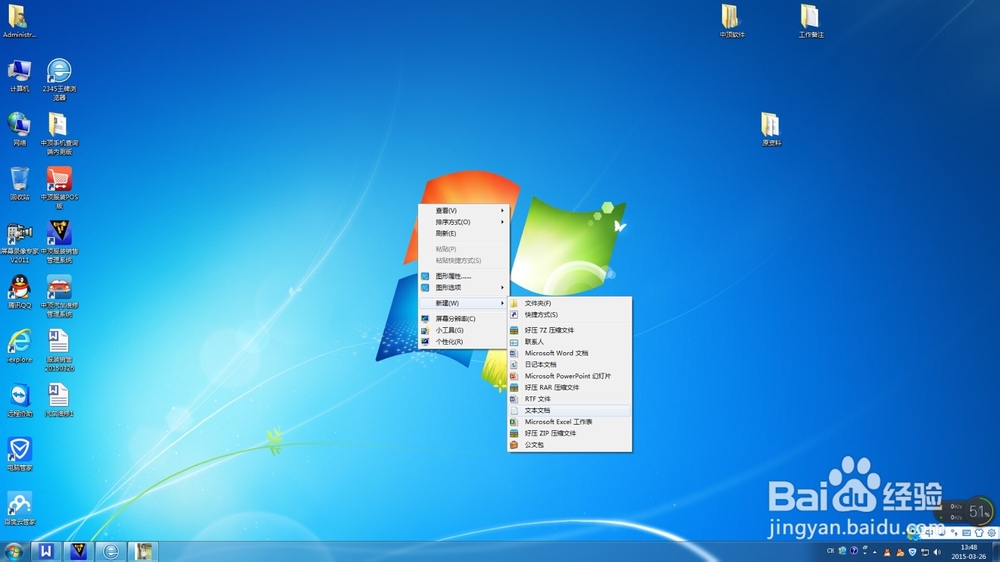Select the folder below 工作备注 at right
The image size is (1000, 562).
pos(771,129)
